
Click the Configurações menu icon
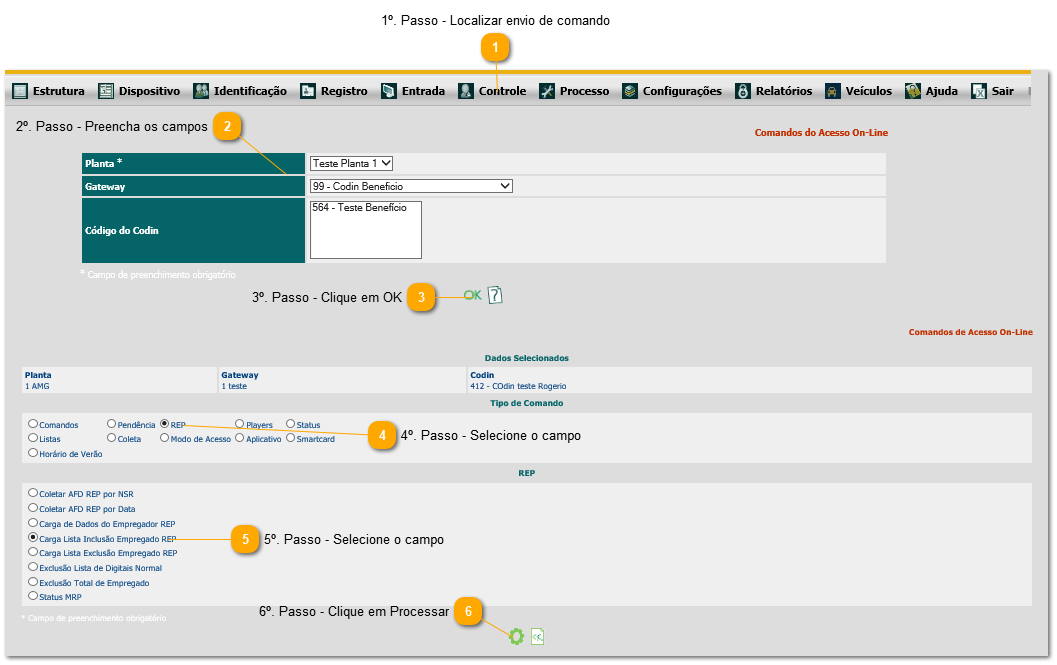click(x=630, y=91)
